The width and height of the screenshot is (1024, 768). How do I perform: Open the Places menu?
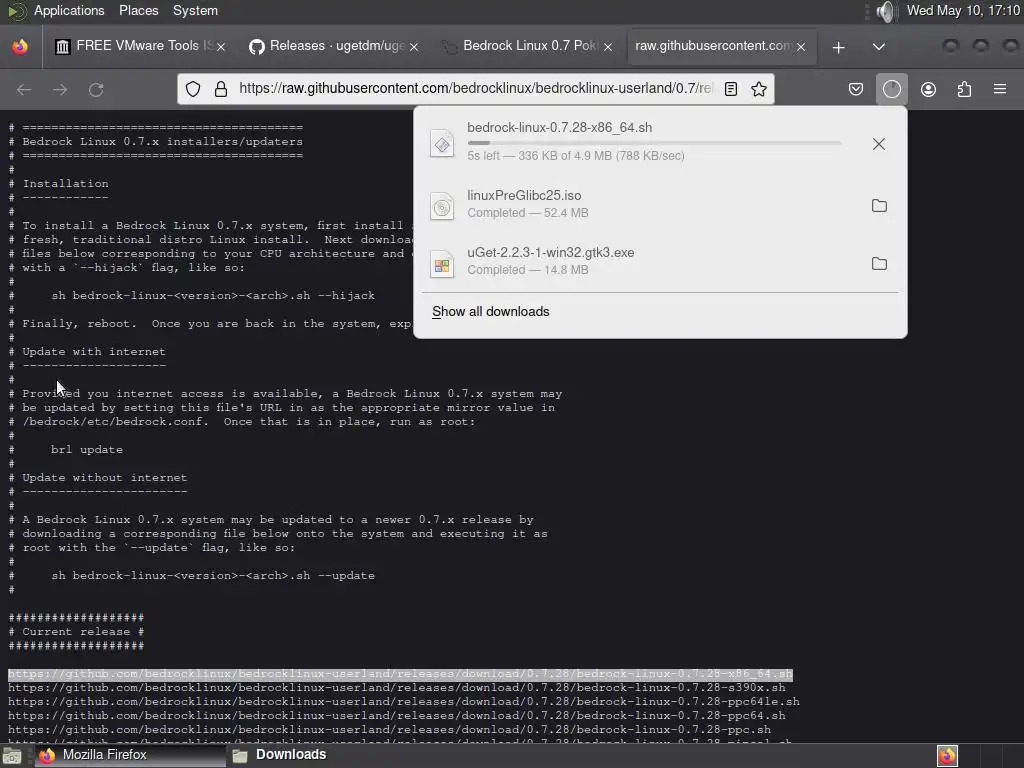(138, 10)
